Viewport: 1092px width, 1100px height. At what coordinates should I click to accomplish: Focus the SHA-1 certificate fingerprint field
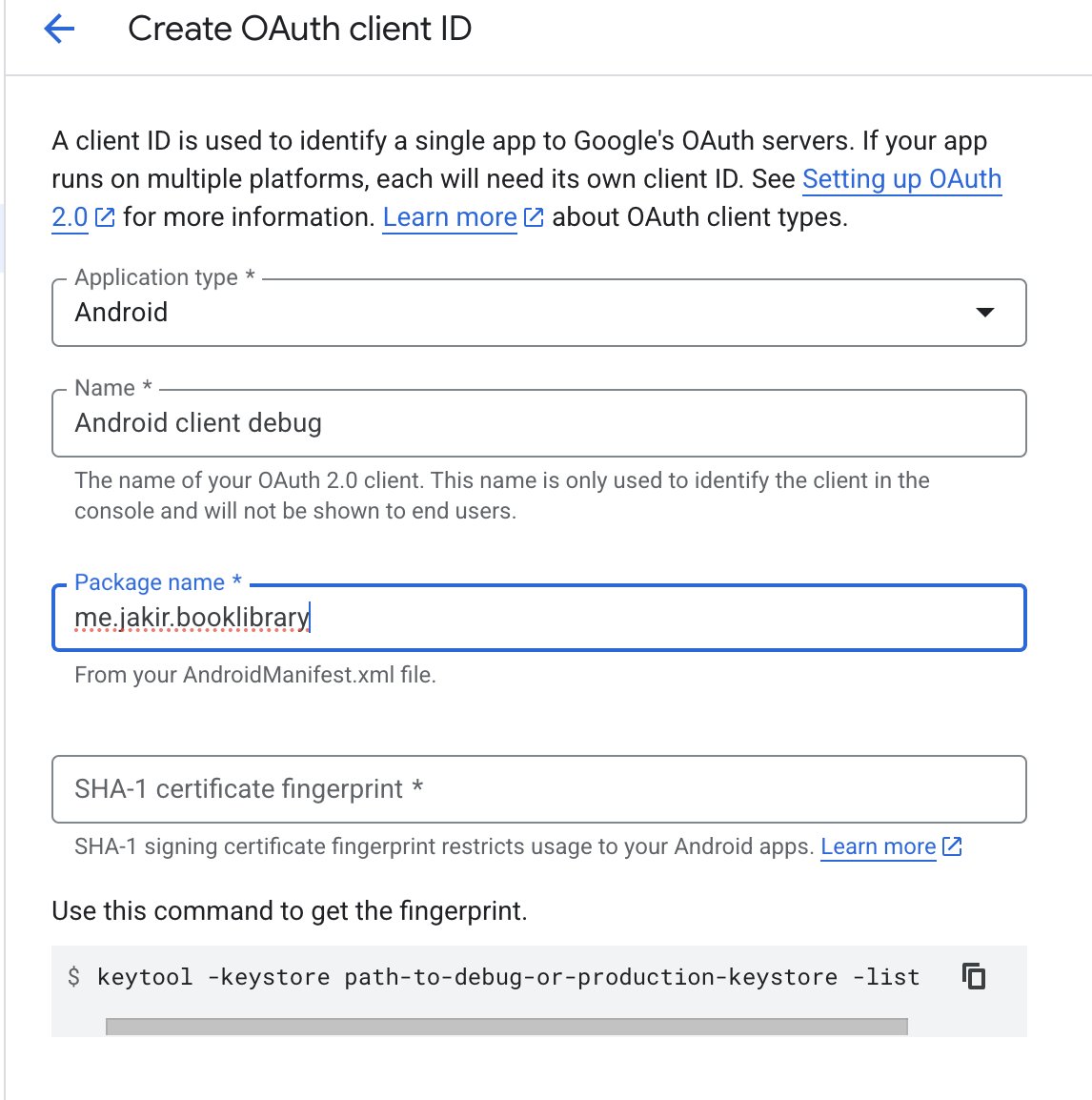538,789
